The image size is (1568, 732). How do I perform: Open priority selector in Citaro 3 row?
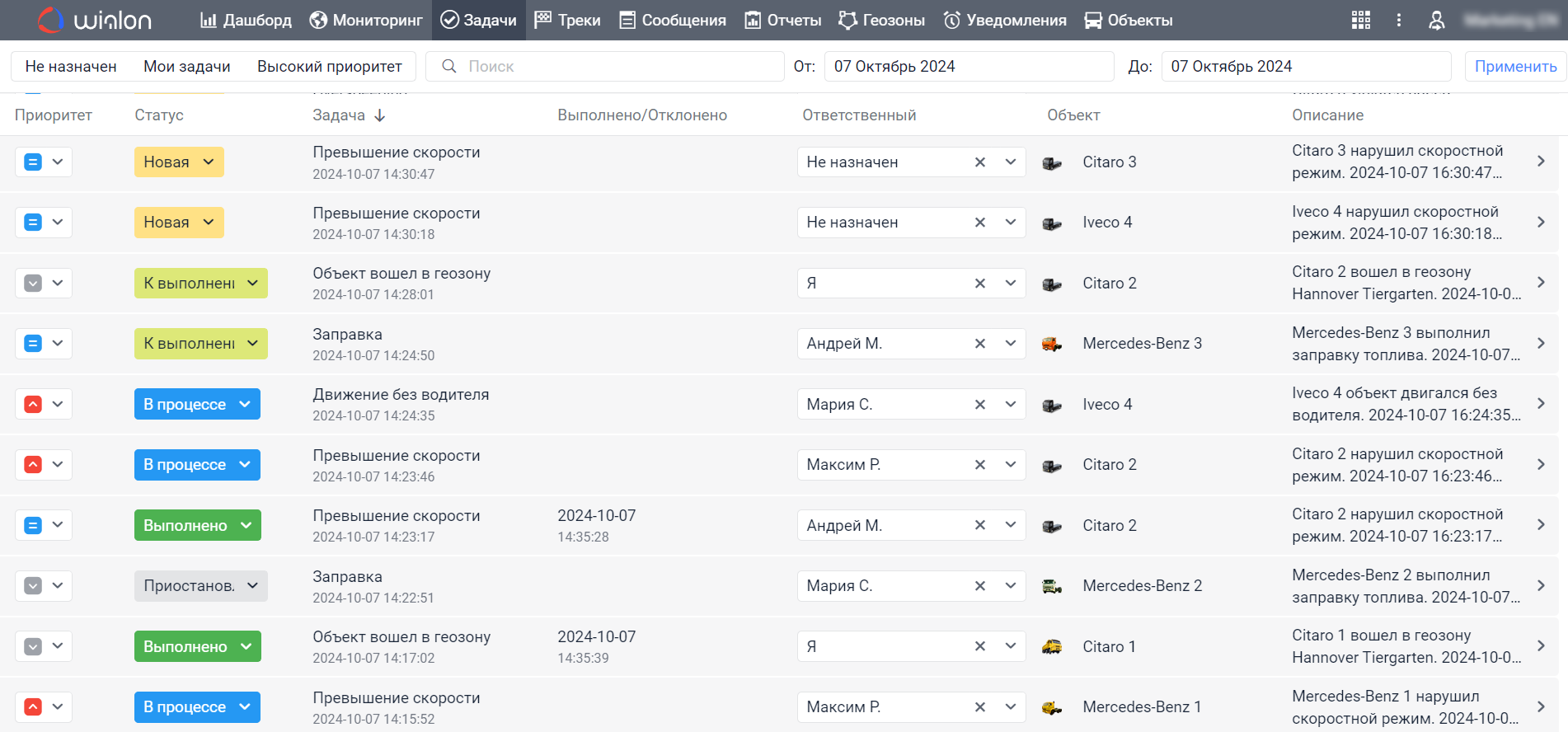point(44,162)
